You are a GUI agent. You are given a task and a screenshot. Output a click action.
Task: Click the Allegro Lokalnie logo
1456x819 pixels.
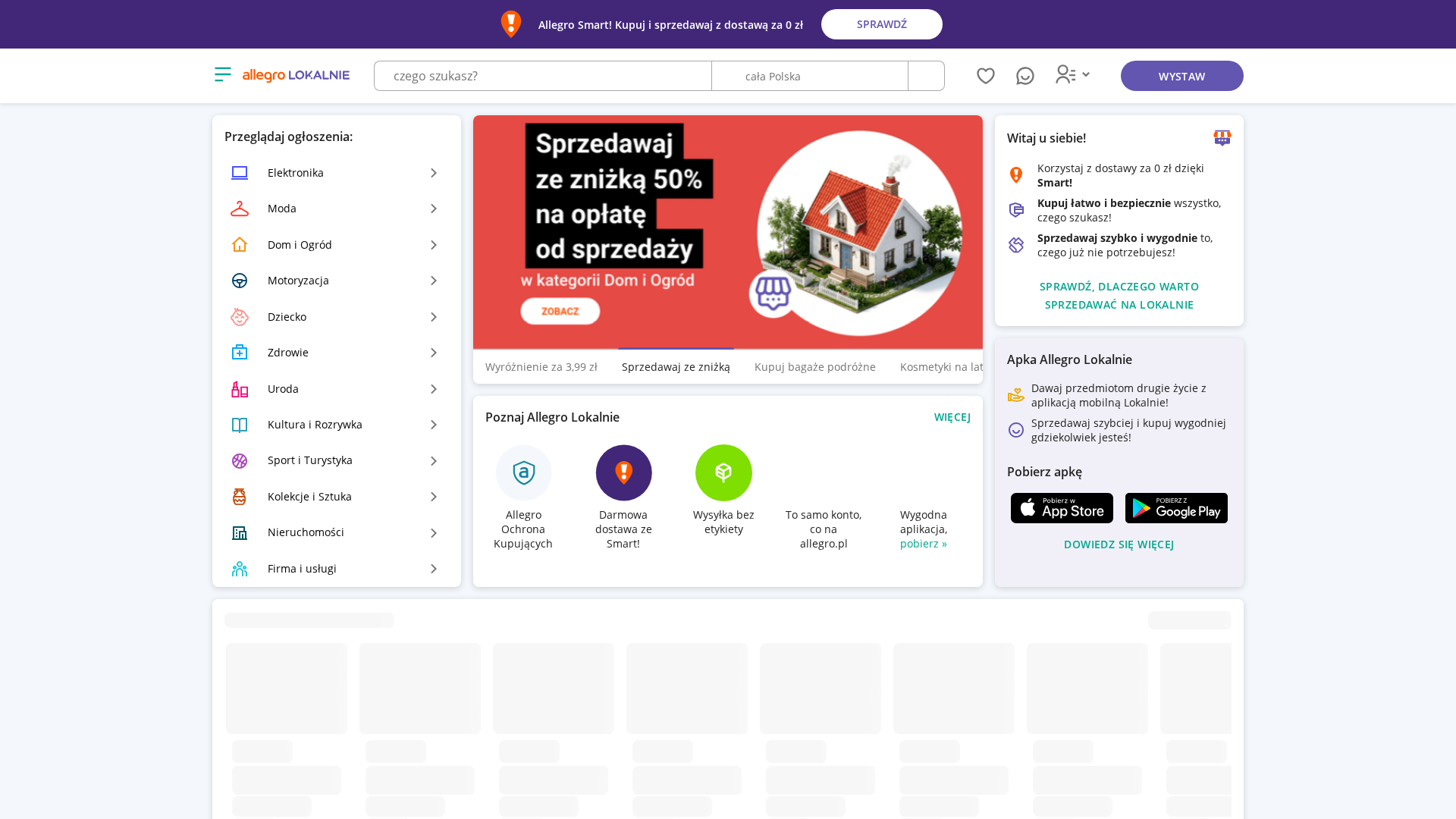point(296,75)
